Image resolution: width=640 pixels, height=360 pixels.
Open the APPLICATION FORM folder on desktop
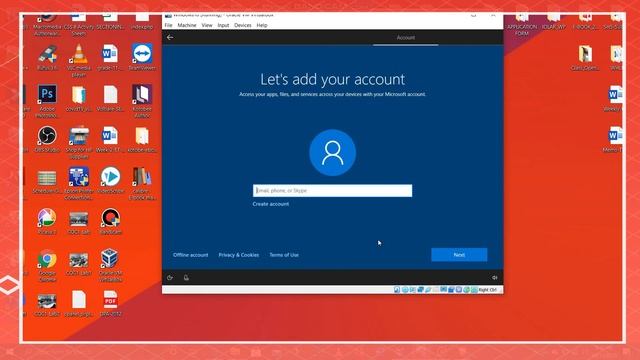coord(522,24)
